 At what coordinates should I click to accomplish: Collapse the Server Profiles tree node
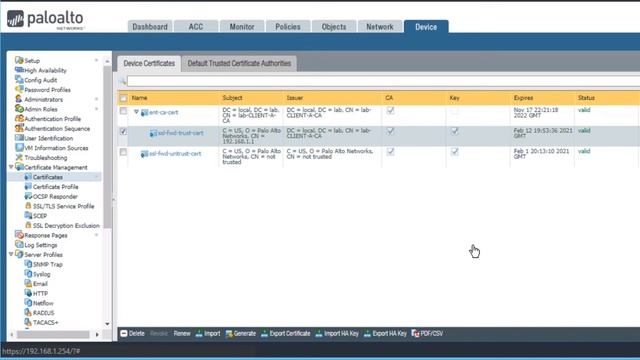click(11, 254)
